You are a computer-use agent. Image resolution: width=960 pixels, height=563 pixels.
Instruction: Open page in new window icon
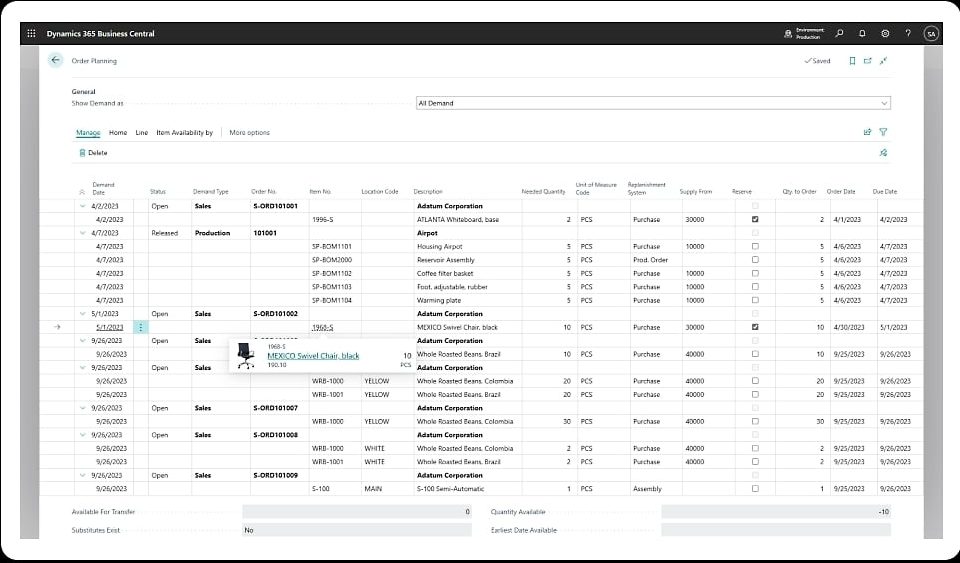click(x=868, y=61)
